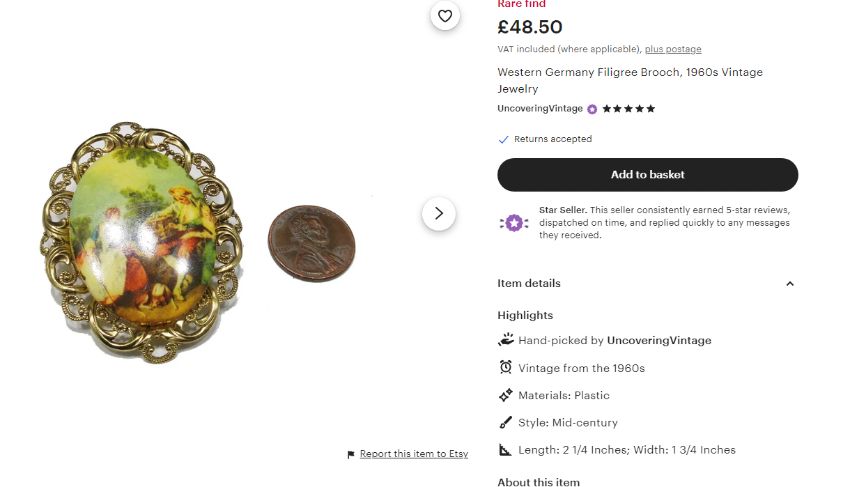Show next product photo with arrow button
This screenshot has height=487, width=850.
(439, 214)
